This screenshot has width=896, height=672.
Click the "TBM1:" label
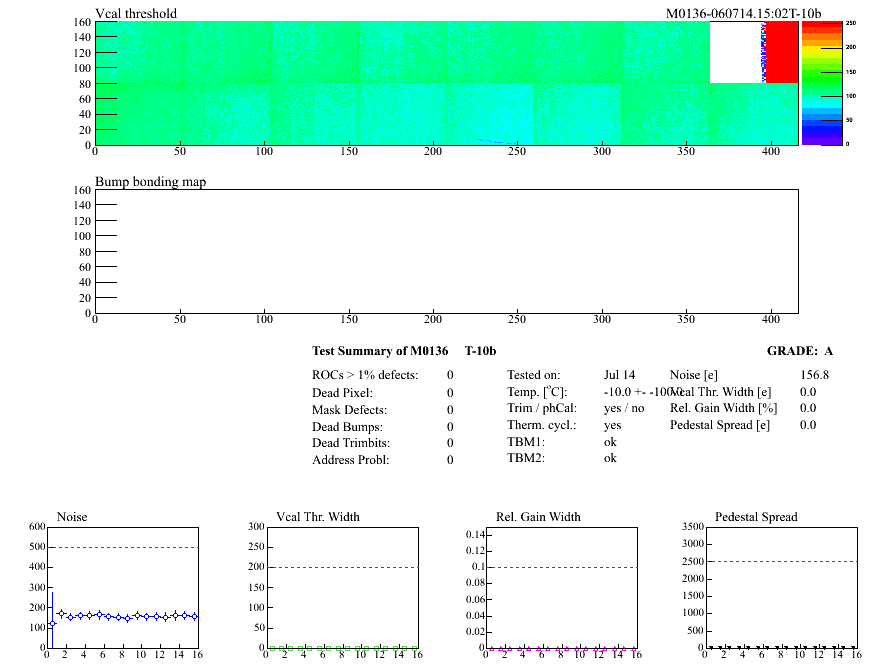click(526, 442)
